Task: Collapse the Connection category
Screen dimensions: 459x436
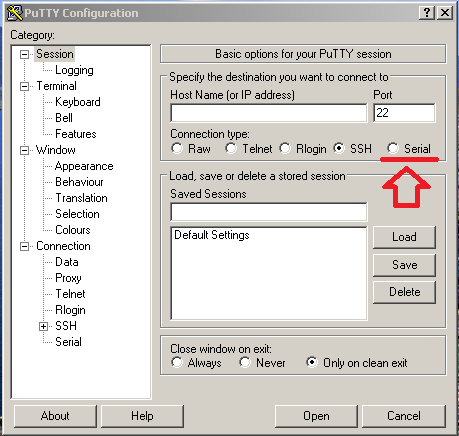Action: [24, 246]
